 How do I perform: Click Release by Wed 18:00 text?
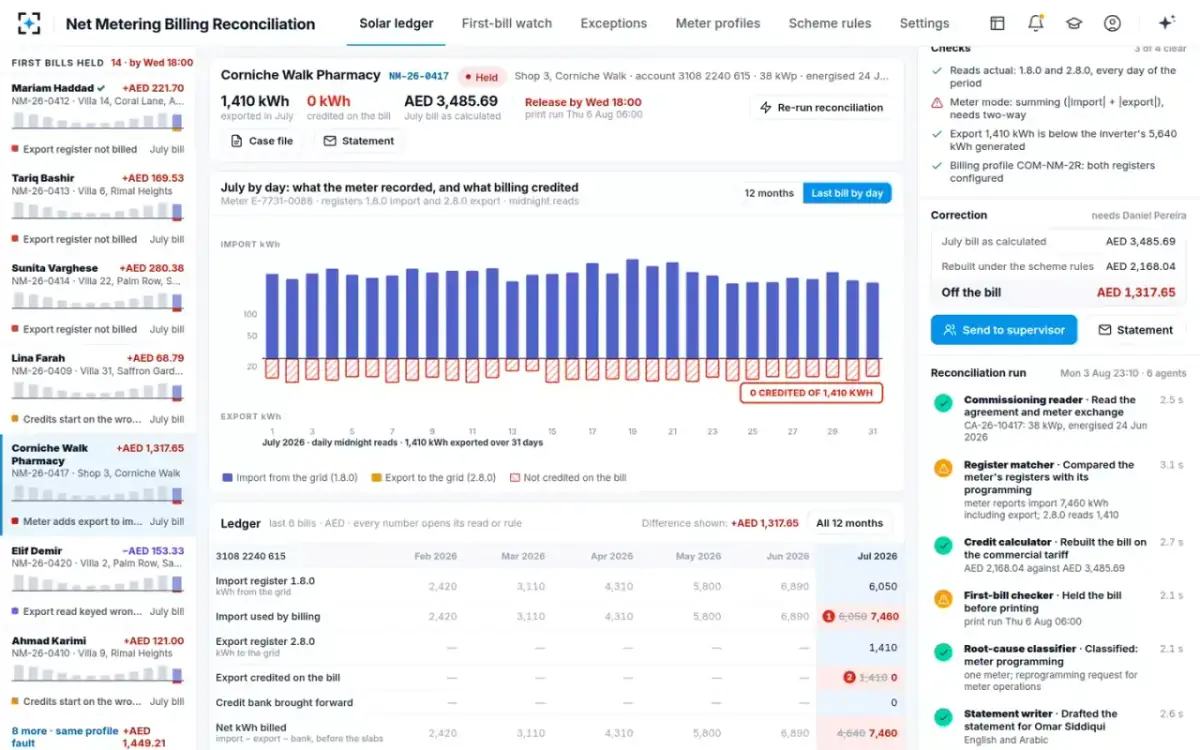[x=583, y=102]
